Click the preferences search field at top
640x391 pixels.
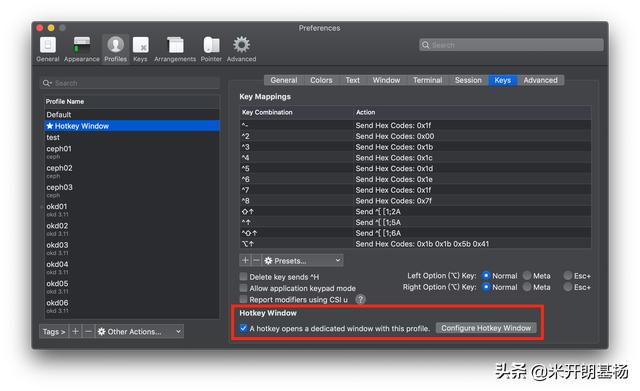[x=511, y=45]
